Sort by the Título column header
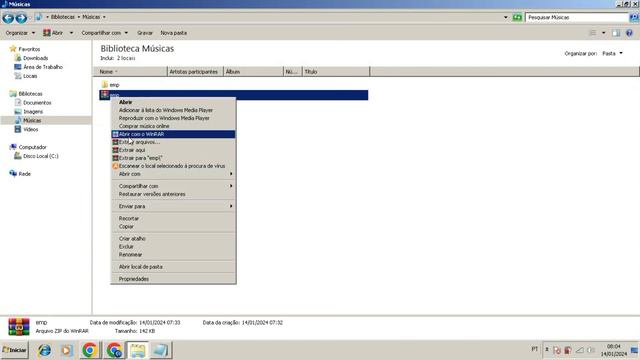 tap(336, 71)
